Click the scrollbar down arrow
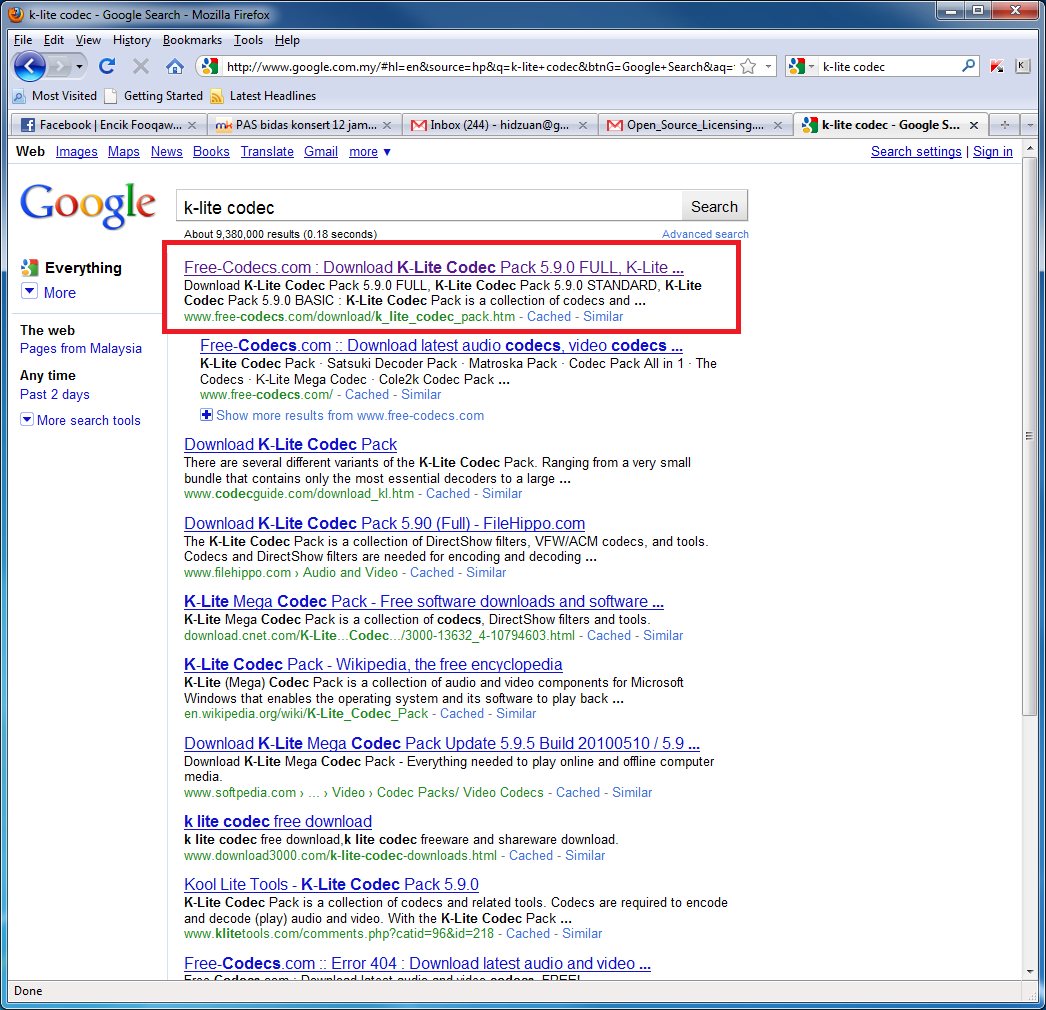Viewport: 1046px width, 1010px height. coord(1029,972)
